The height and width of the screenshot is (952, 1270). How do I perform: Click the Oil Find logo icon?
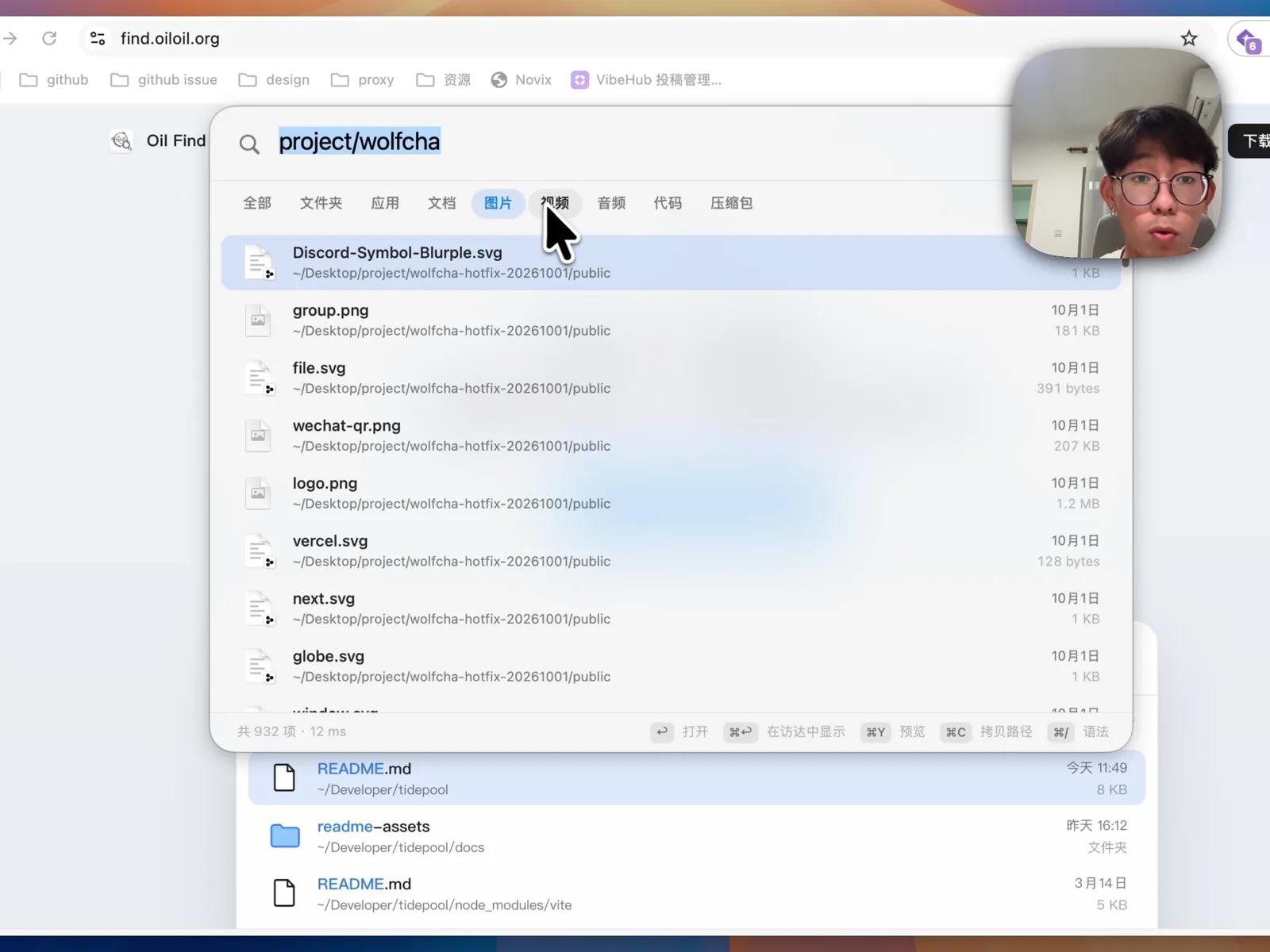pos(121,141)
